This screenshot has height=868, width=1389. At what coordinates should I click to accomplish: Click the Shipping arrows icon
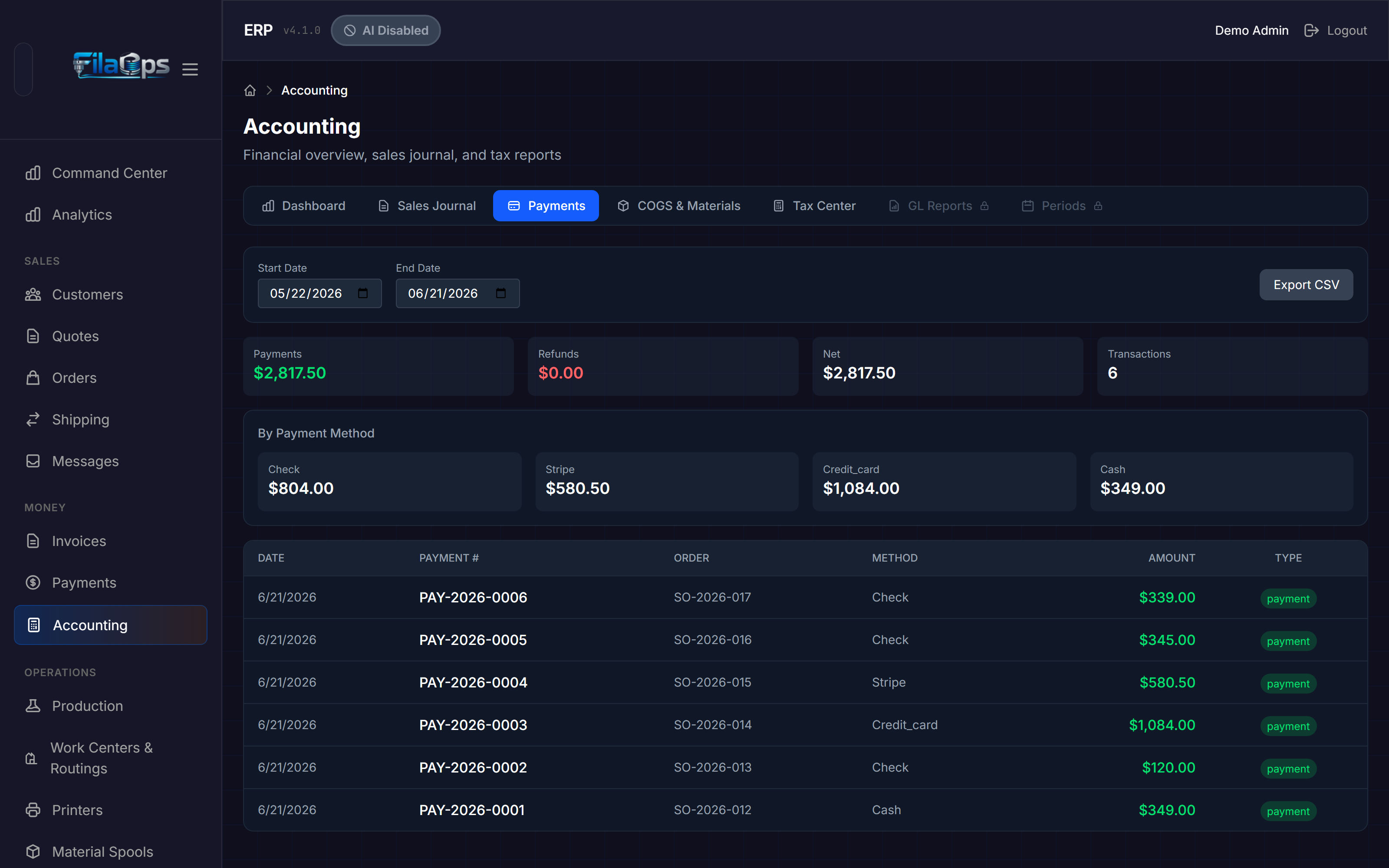click(x=33, y=419)
